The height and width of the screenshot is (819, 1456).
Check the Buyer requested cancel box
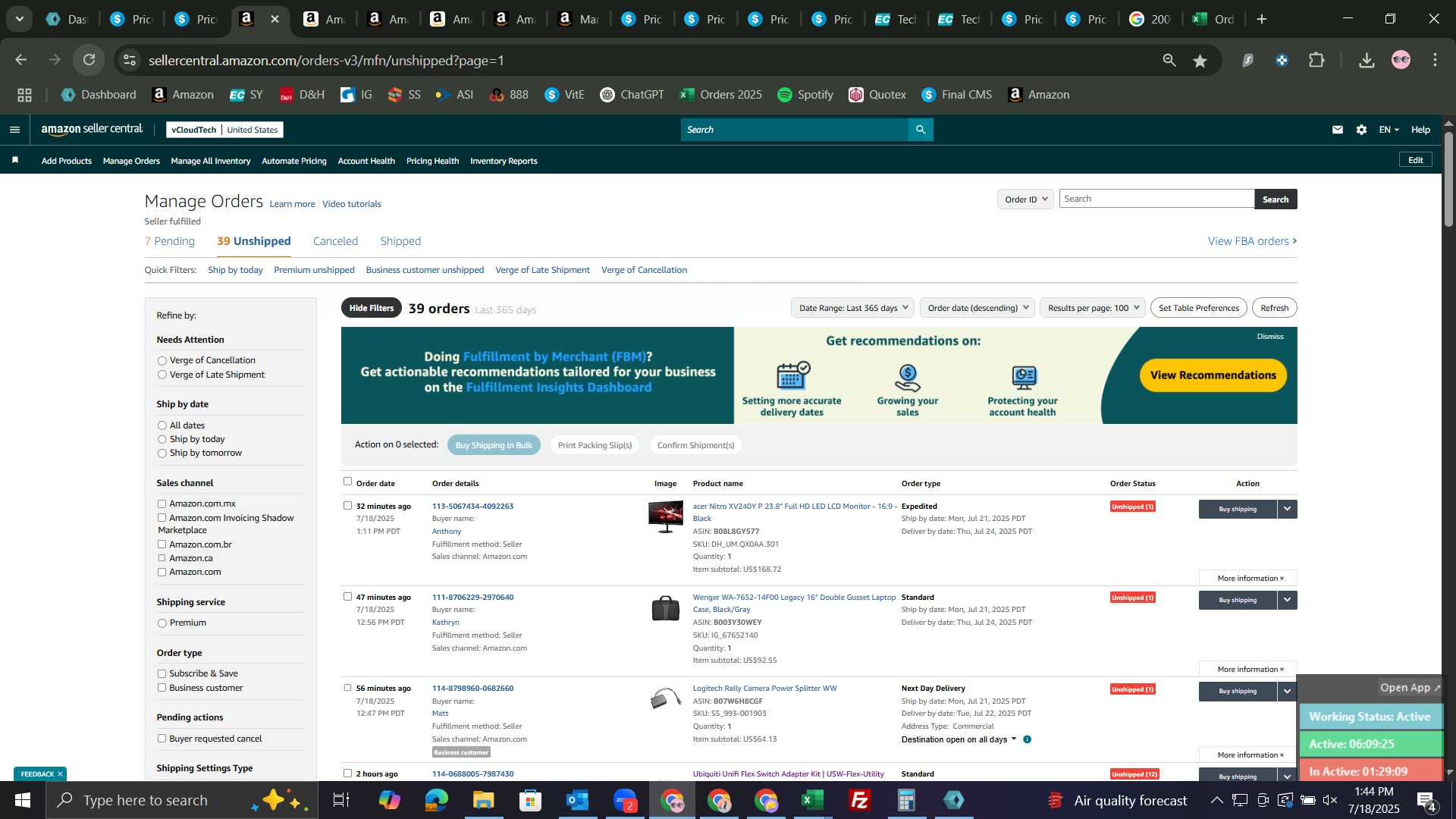[x=162, y=739]
